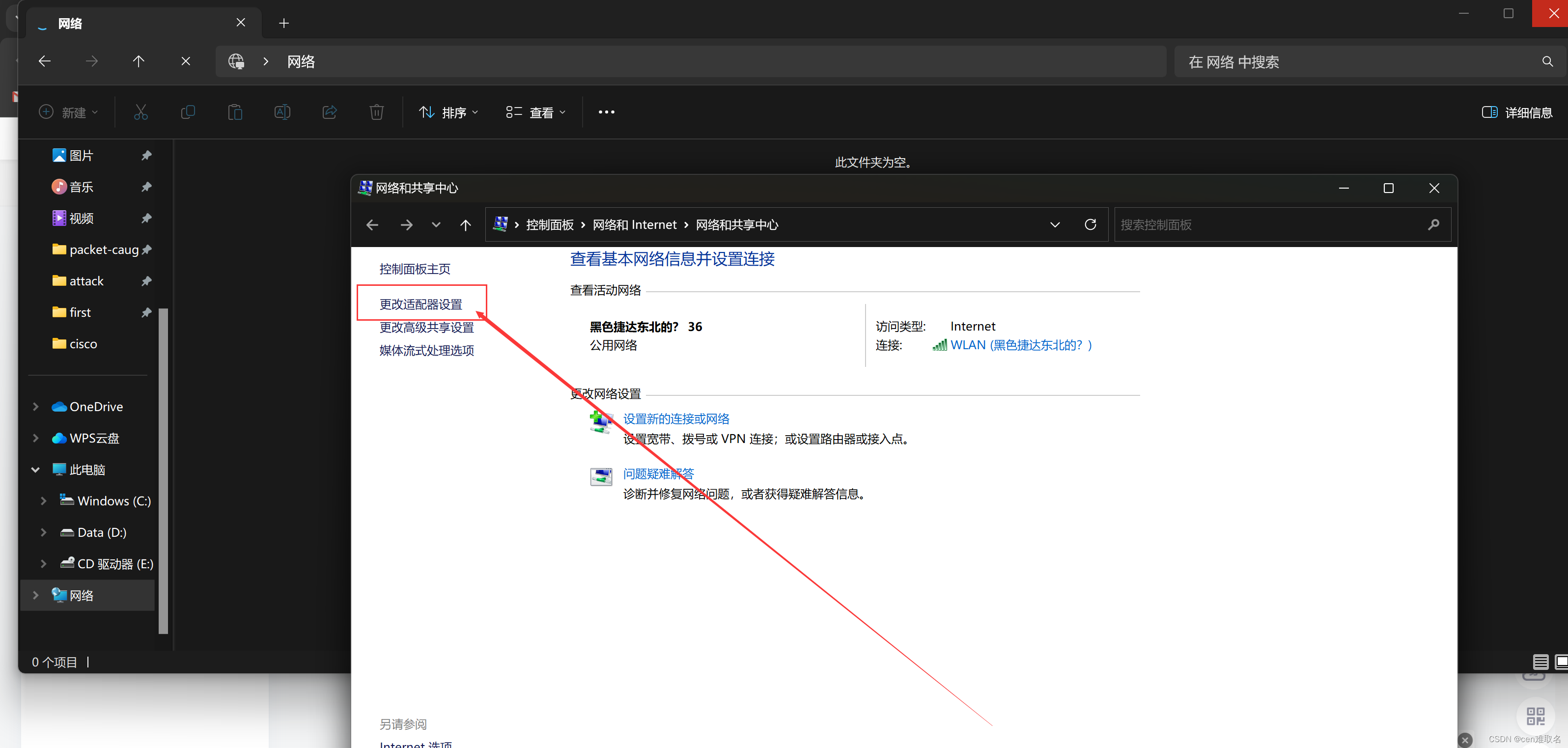The height and width of the screenshot is (748, 1568).
Task: Collapse the 此电脑 tree node
Action: (35, 470)
